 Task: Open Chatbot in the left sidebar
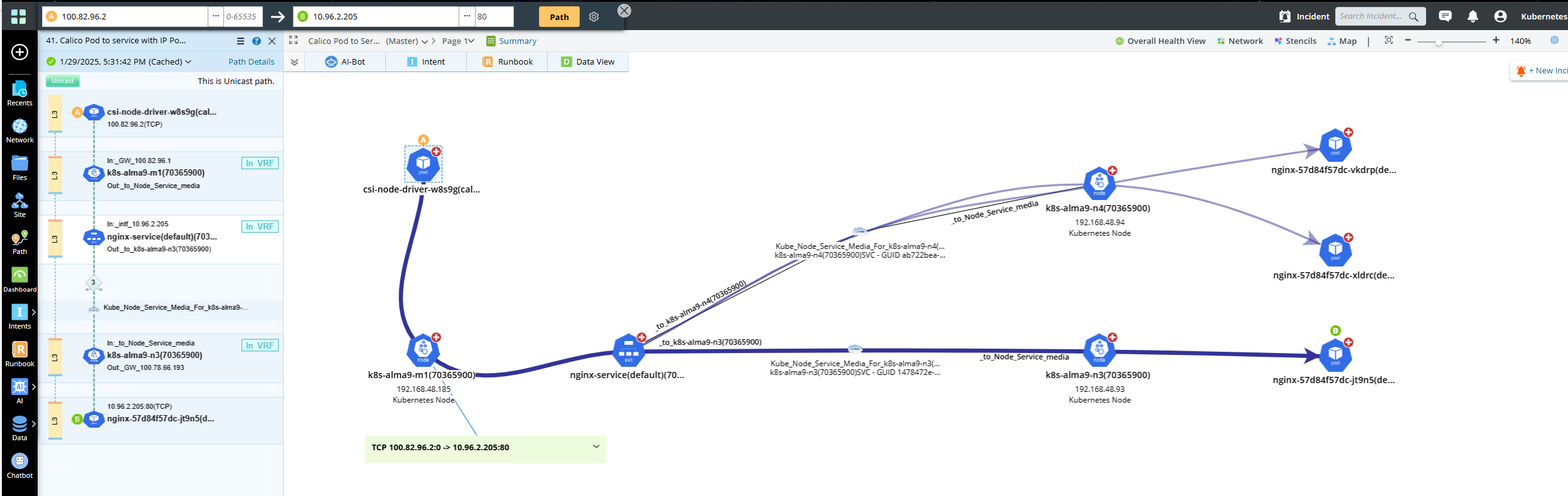[19, 467]
